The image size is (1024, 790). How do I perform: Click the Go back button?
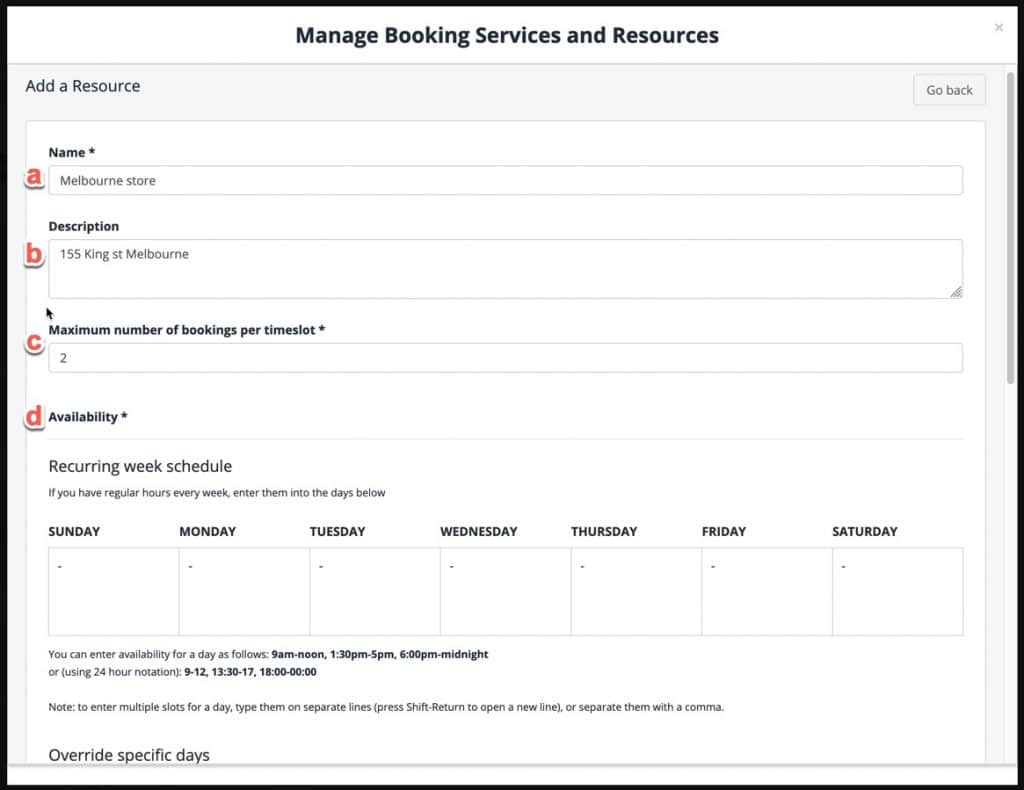[x=948, y=90]
